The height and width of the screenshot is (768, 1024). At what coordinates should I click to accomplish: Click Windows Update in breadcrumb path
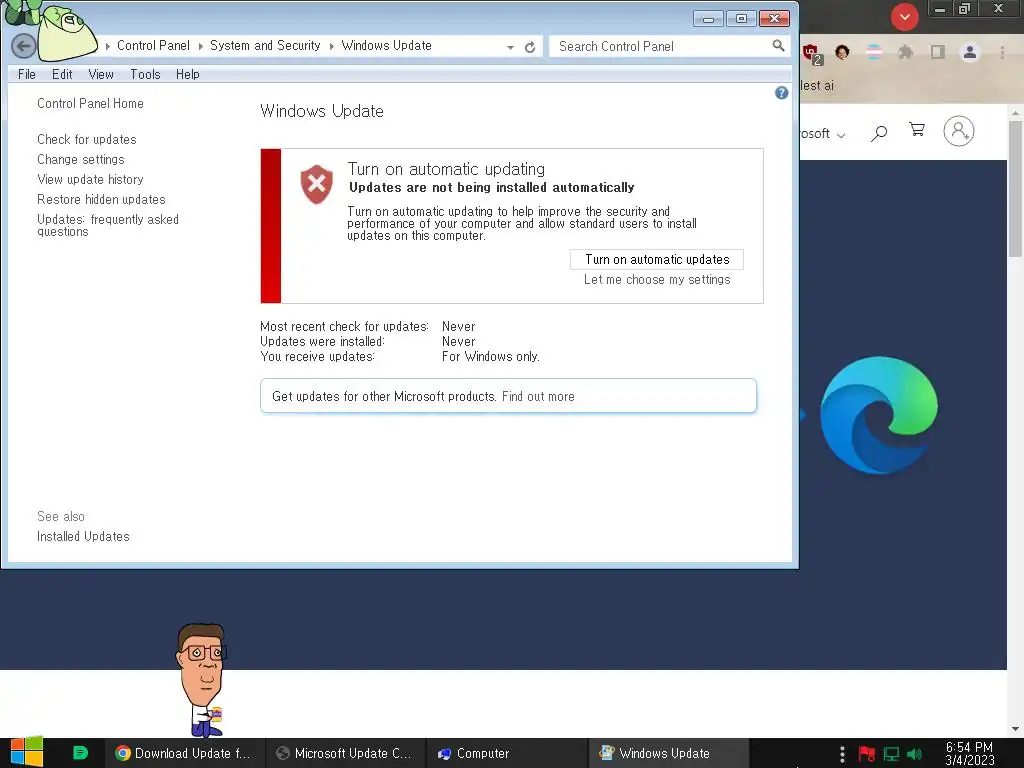click(387, 46)
